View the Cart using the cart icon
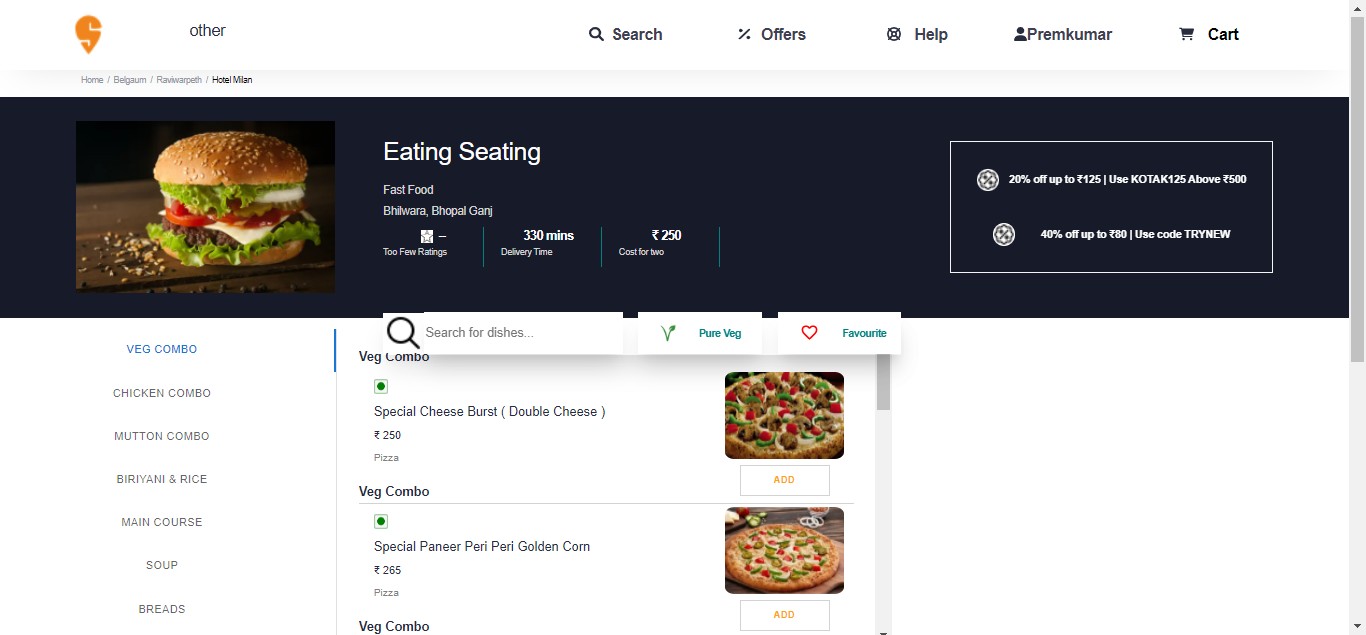This screenshot has width=1366, height=635. point(1186,33)
